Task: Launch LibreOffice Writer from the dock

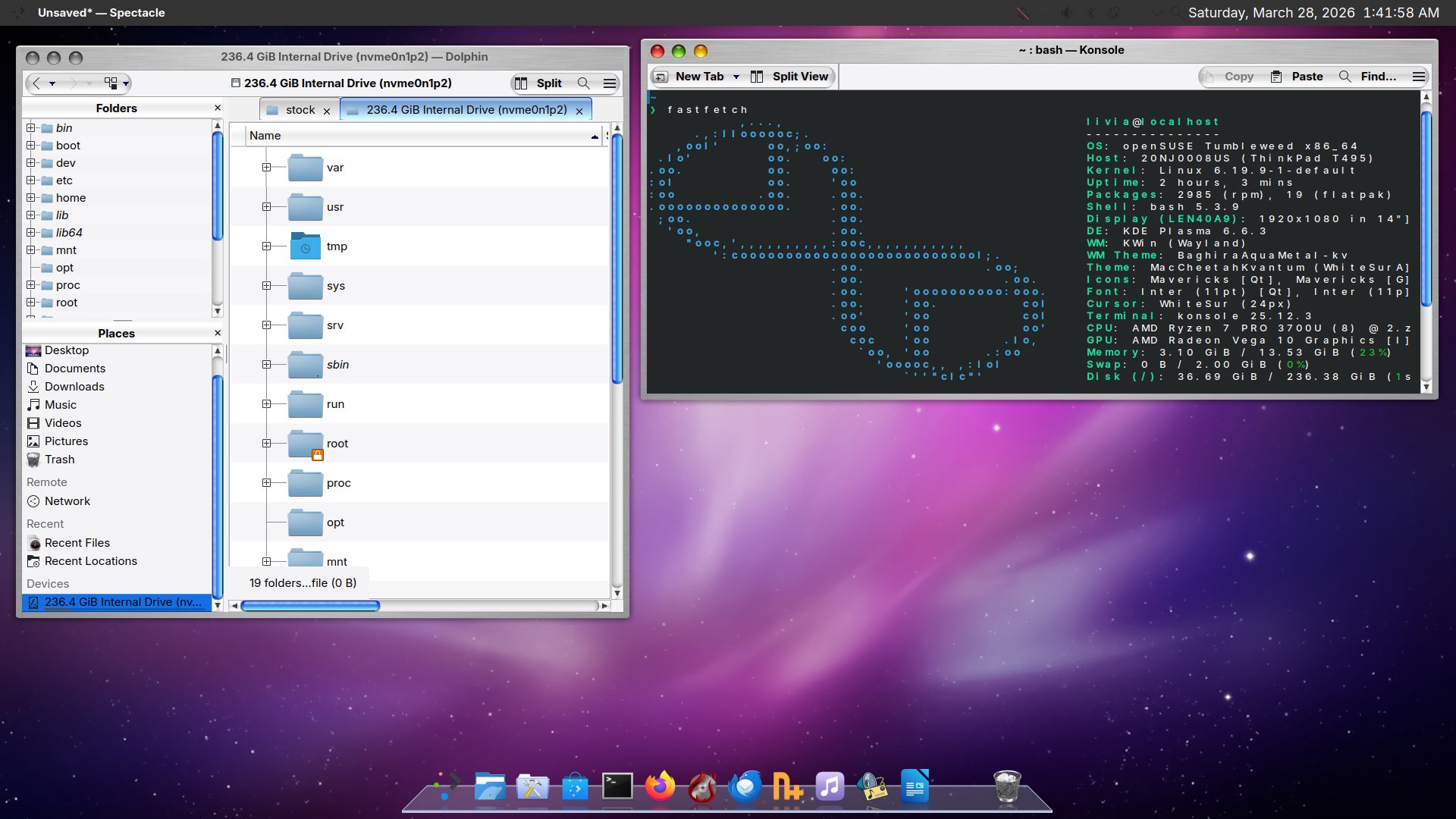Action: [915, 786]
